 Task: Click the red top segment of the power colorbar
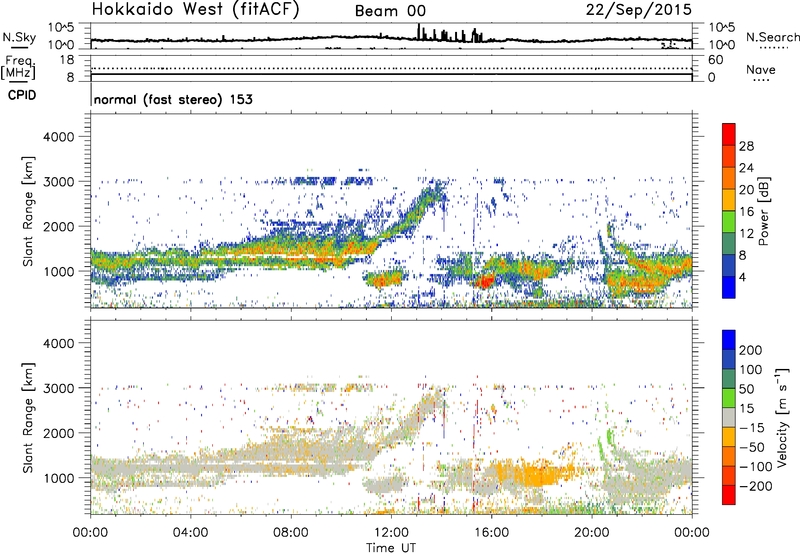pyautogui.click(x=729, y=134)
